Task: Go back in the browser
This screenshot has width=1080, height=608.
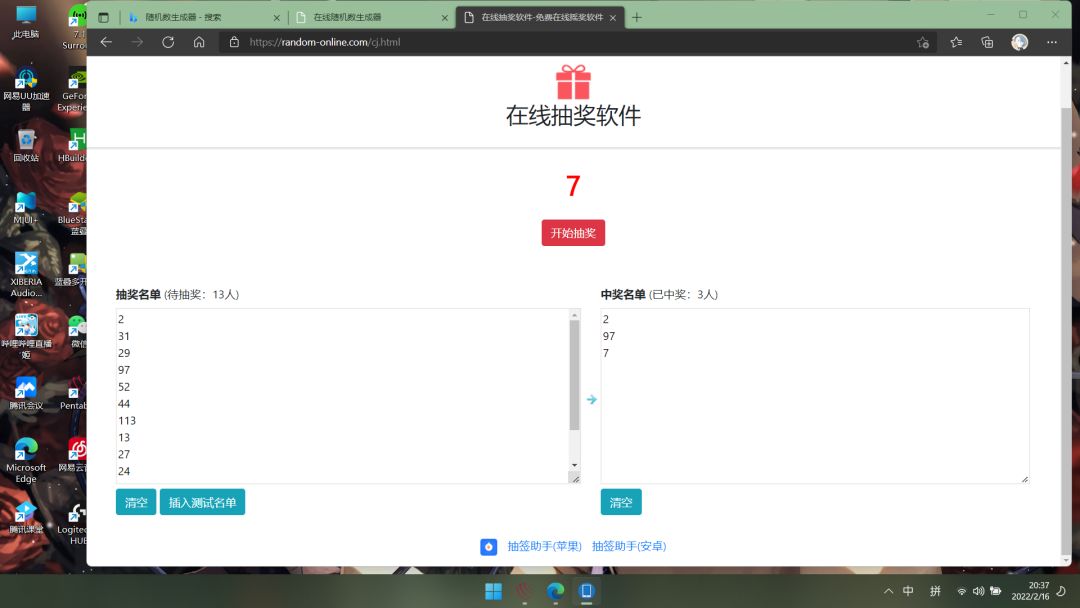Action: pos(106,42)
